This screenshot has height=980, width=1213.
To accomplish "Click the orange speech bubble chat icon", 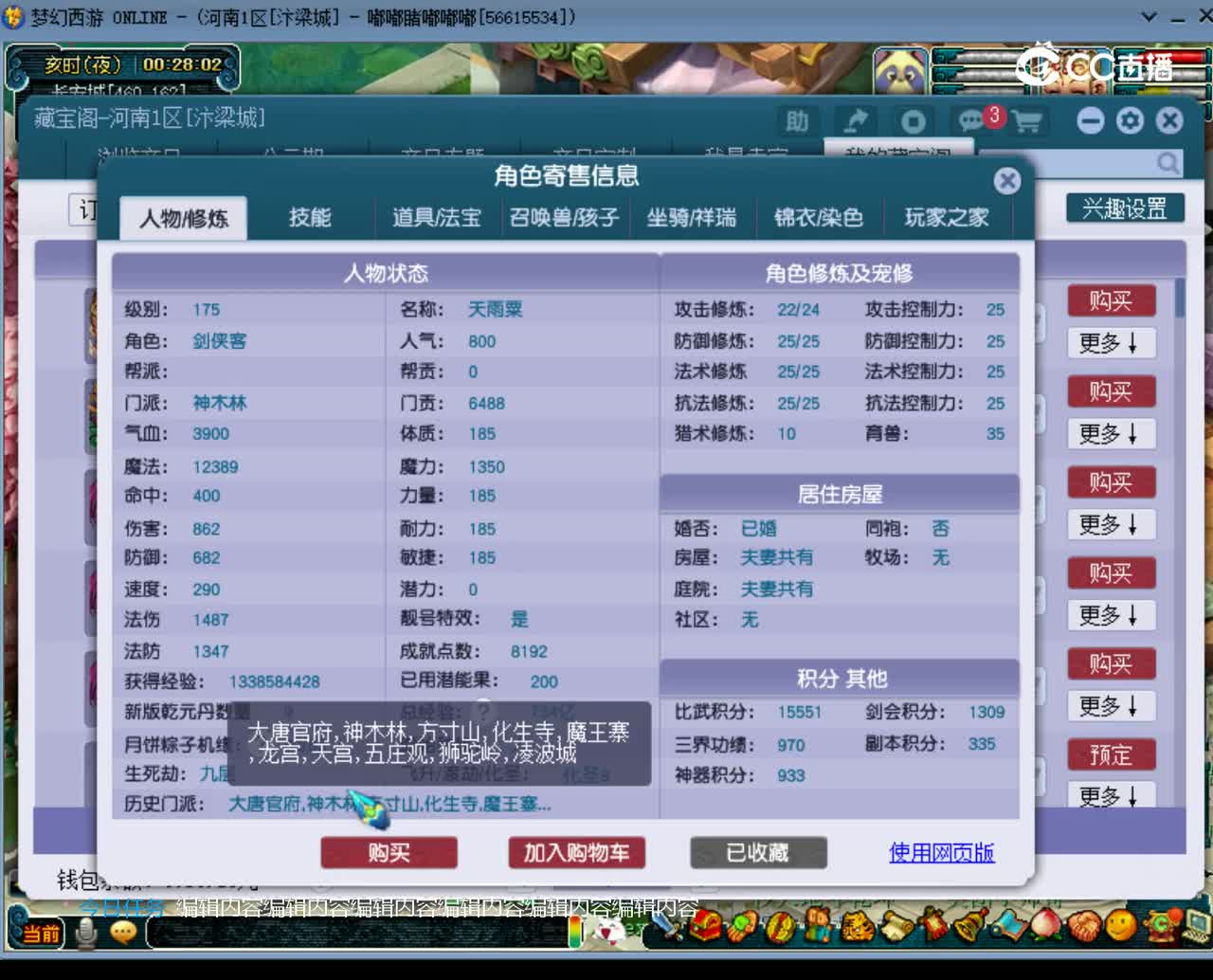I will (123, 934).
